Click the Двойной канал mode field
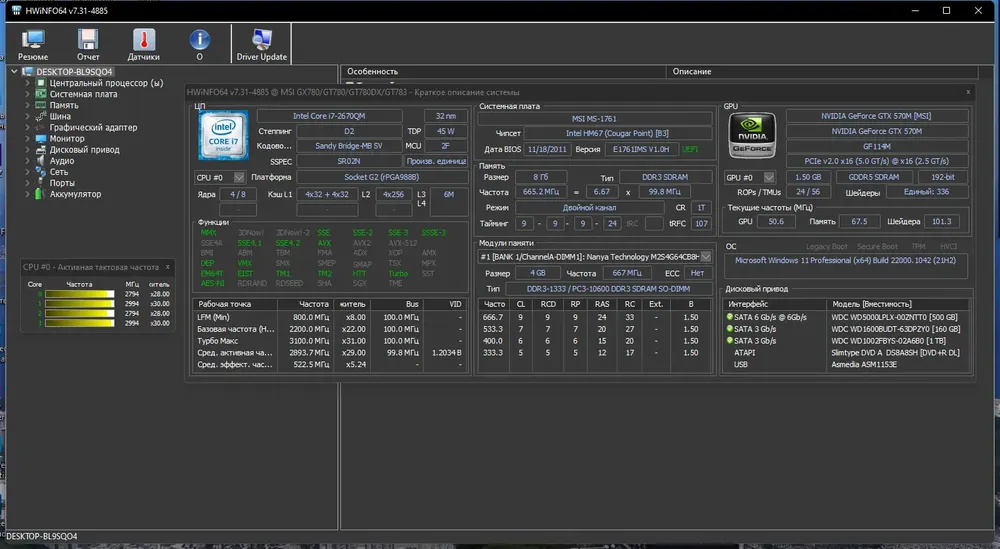1000x549 pixels. [589, 208]
